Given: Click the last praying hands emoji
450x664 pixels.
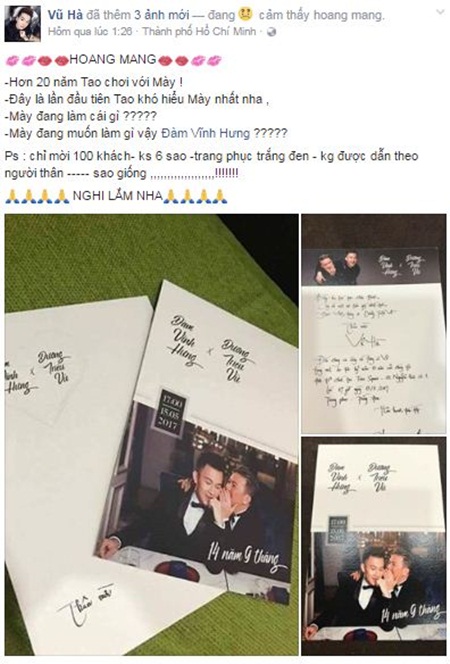Looking at the screenshot, I should pyautogui.click(x=220, y=196).
